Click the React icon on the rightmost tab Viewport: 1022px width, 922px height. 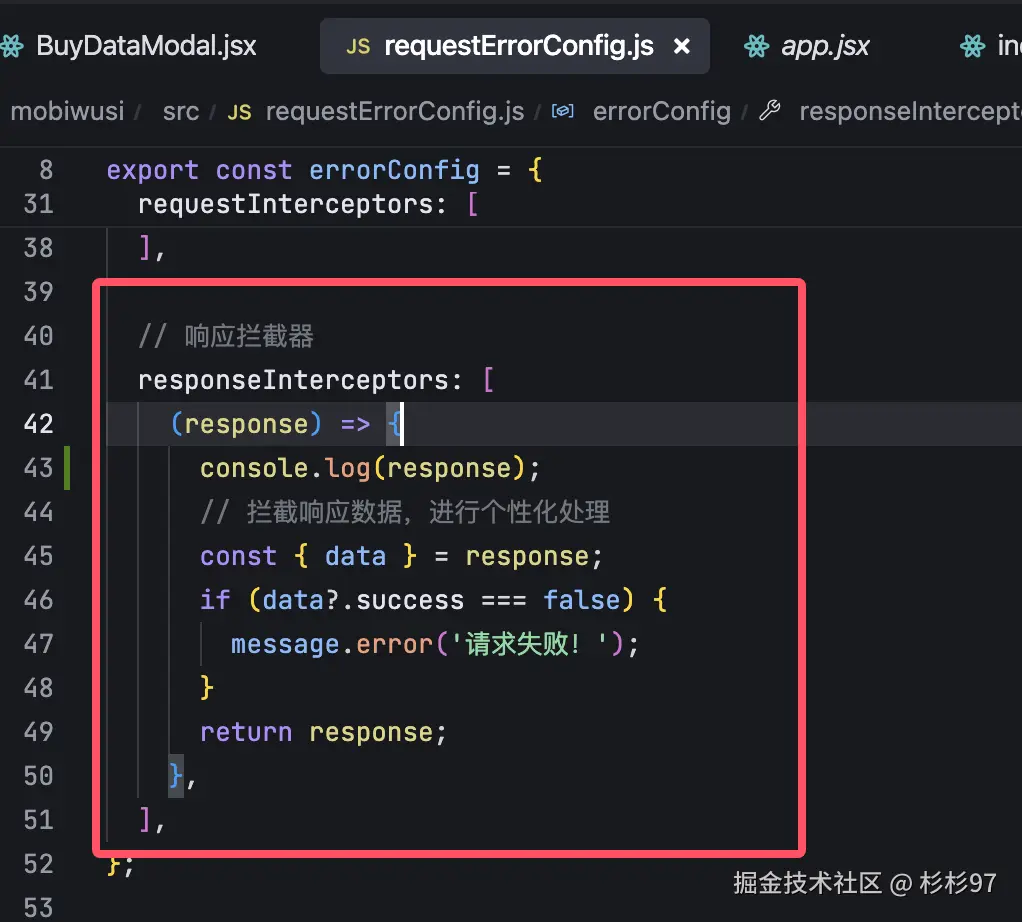point(971,46)
